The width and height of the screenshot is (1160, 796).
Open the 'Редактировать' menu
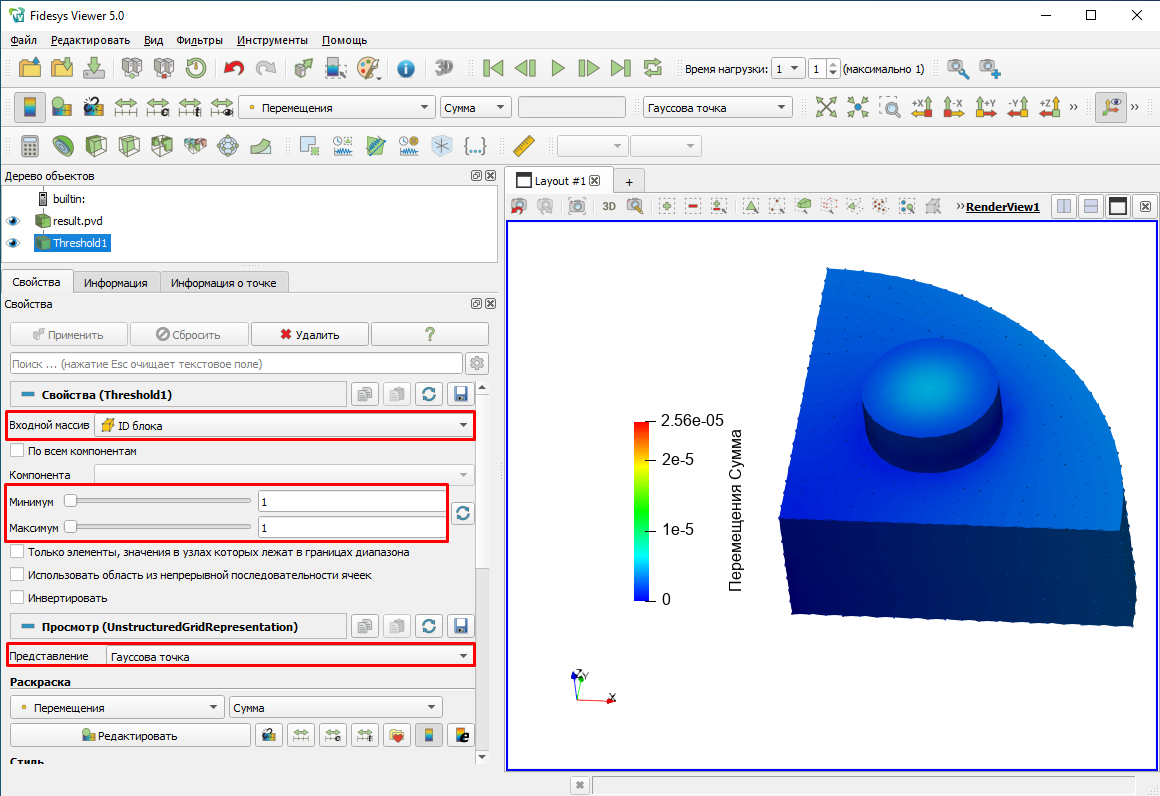[90, 40]
